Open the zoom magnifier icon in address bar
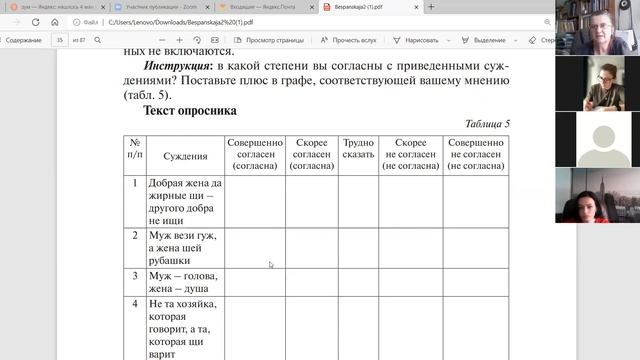 (547, 22)
